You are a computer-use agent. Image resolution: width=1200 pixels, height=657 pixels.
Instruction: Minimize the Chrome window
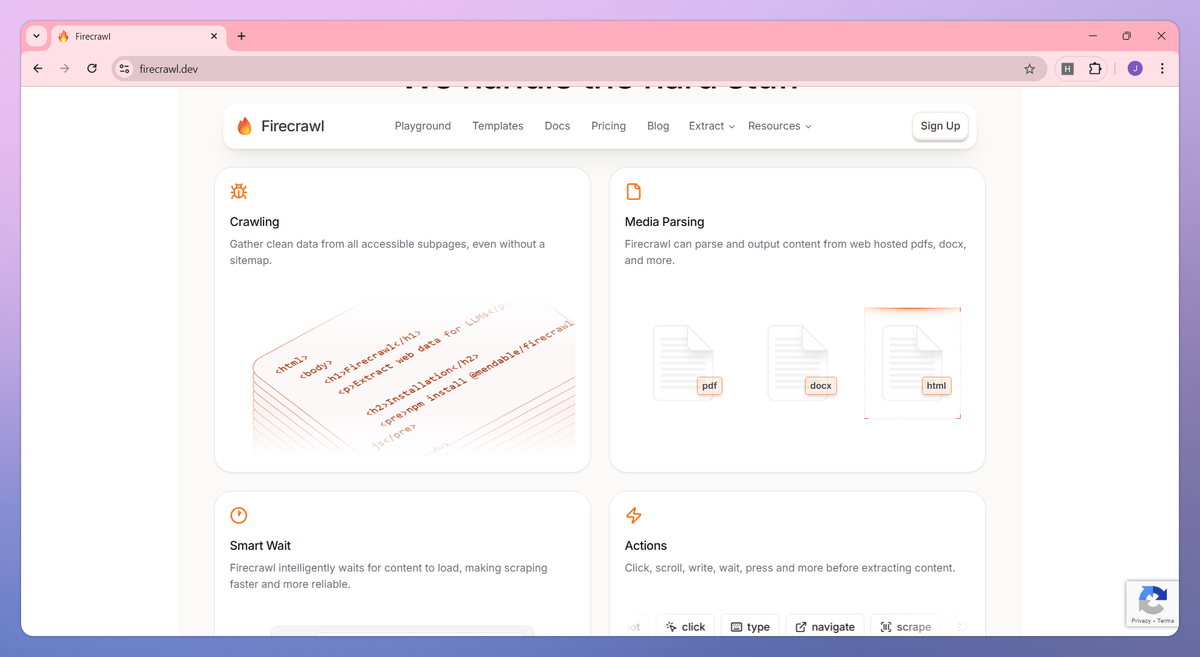pos(1091,36)
